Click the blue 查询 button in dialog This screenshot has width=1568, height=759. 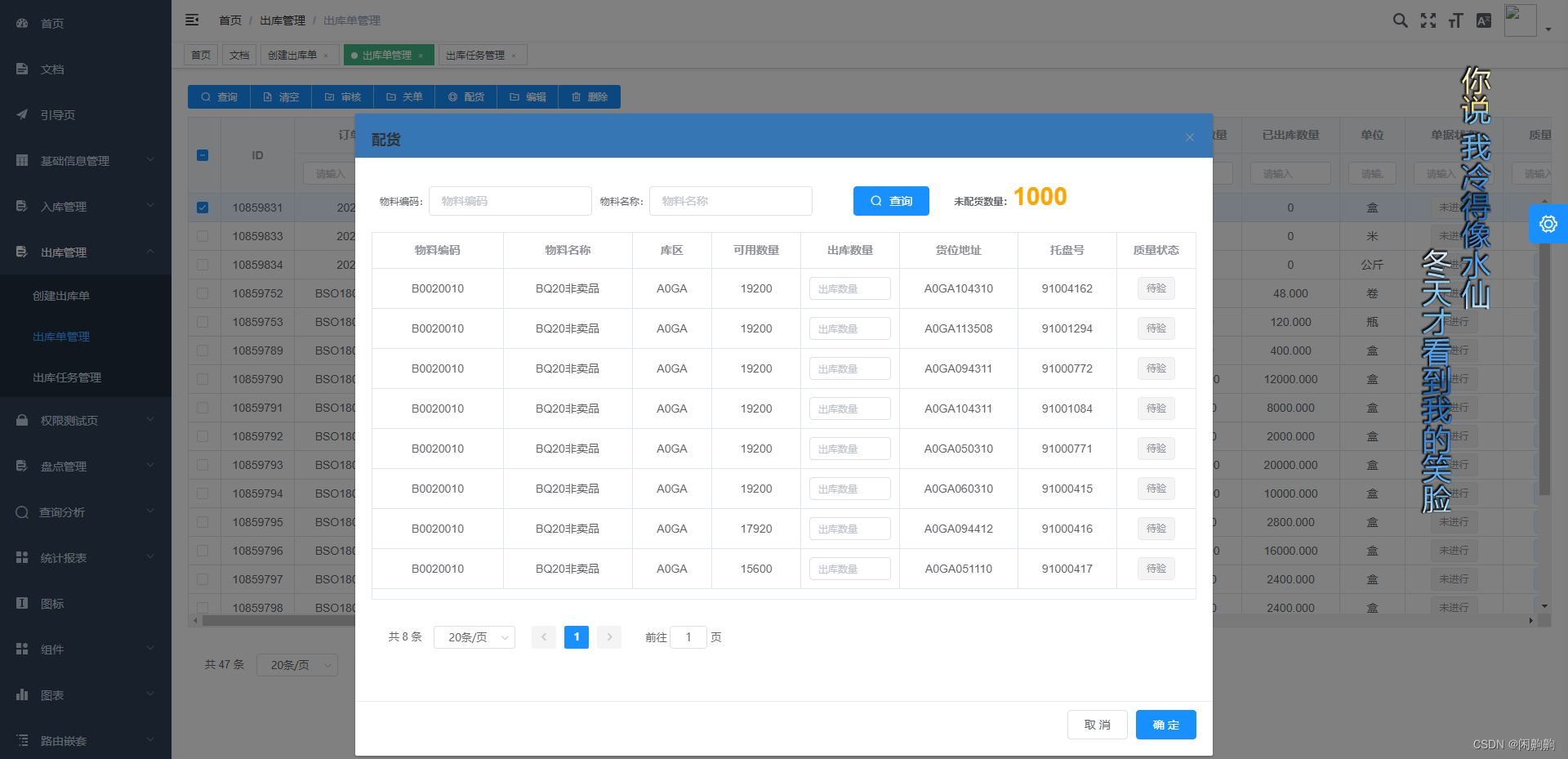click(891, 201)
